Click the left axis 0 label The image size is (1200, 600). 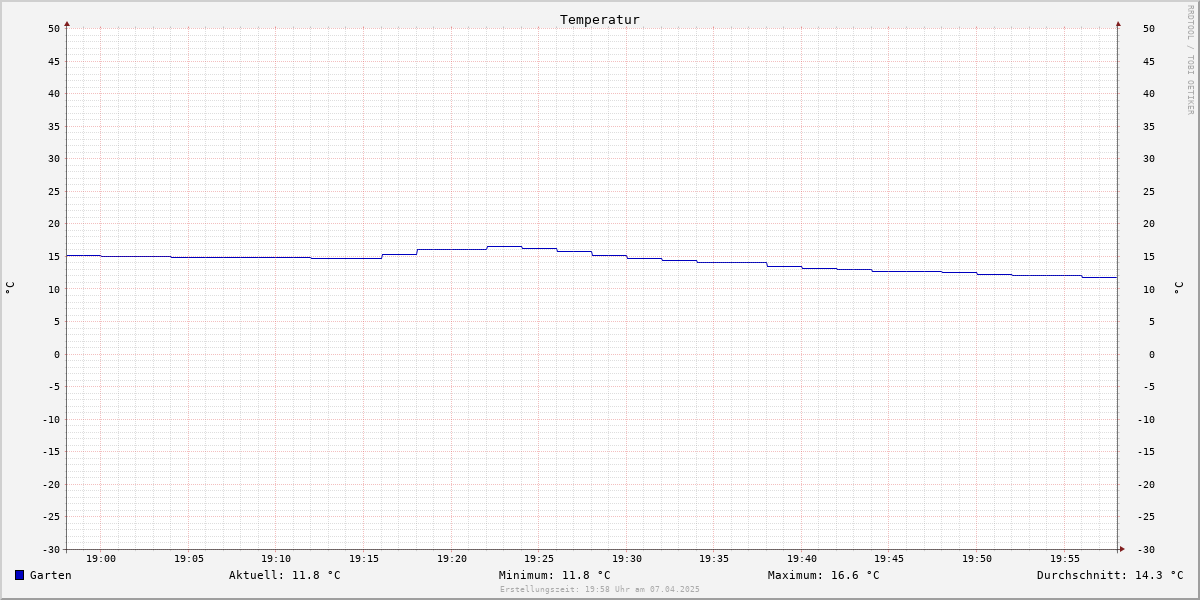[x=57, y=354]
